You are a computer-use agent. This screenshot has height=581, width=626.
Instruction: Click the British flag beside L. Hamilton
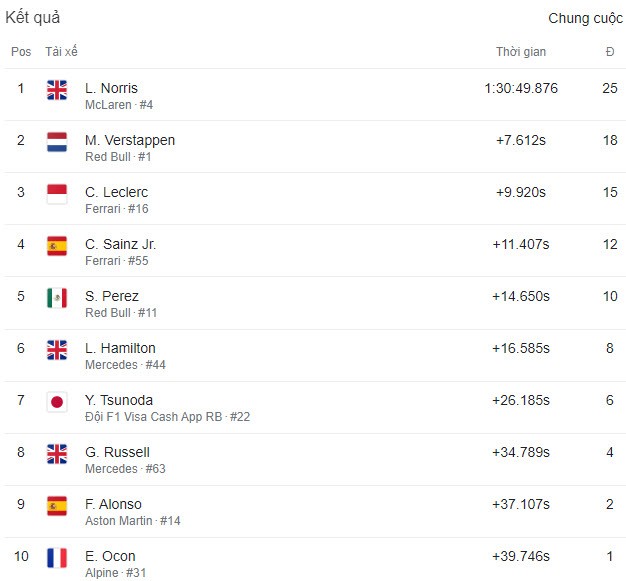click(57, 350)
